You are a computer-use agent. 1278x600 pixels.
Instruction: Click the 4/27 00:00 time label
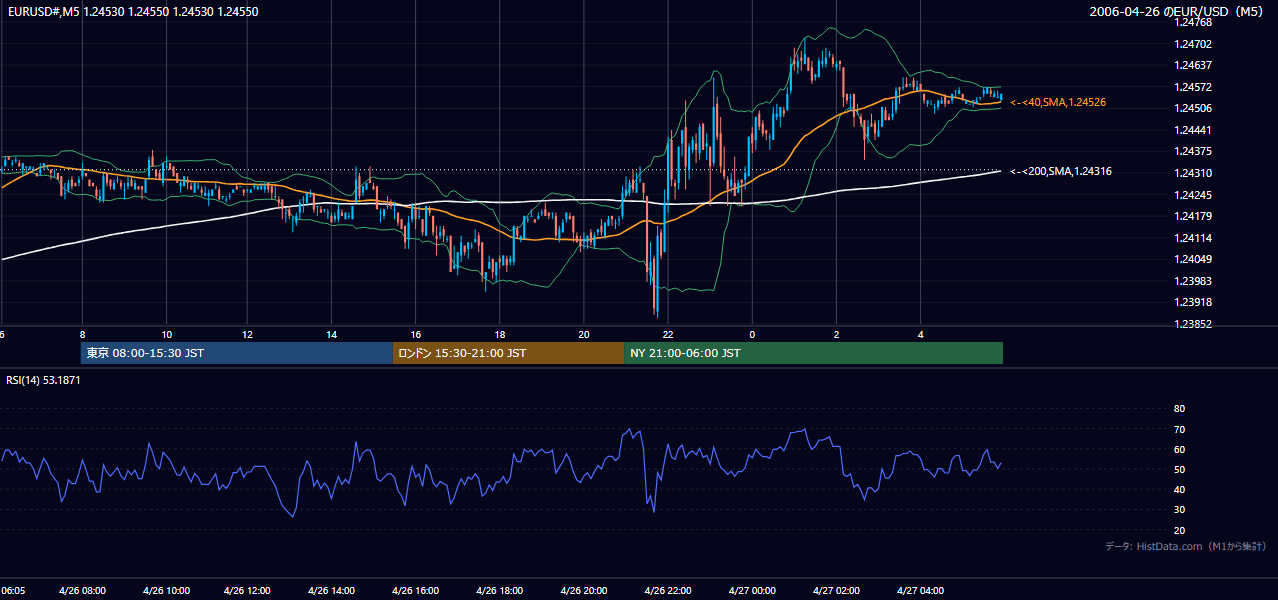pyautogui.click(x=752, y=591)
